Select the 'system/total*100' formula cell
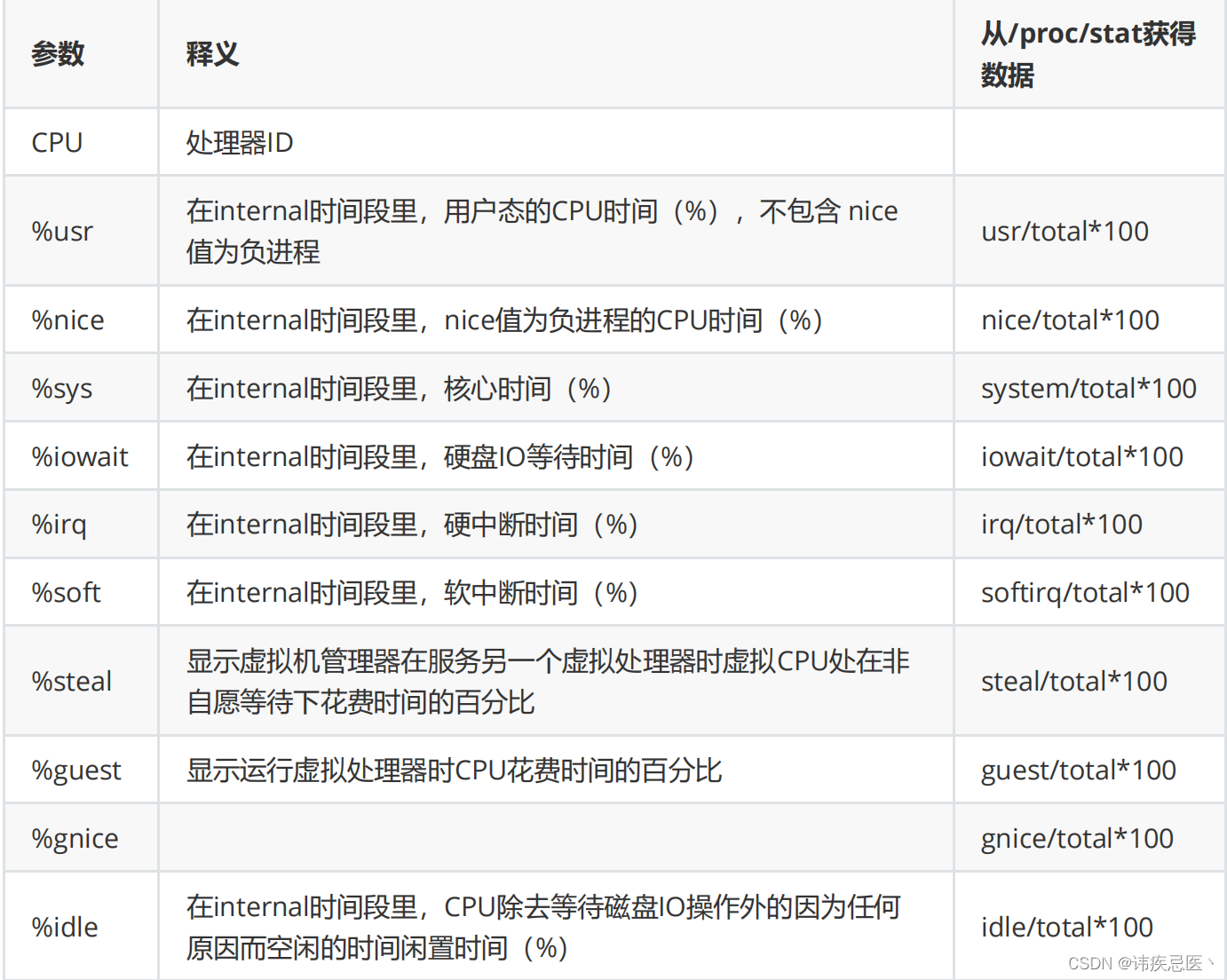Image resolution: width=1227 pixels, height=980 pixels. [x=1088, y=388]
